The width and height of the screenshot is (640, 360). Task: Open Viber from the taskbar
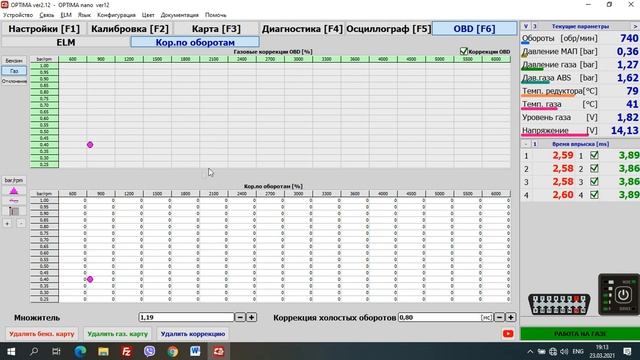(x=149, y=351)
